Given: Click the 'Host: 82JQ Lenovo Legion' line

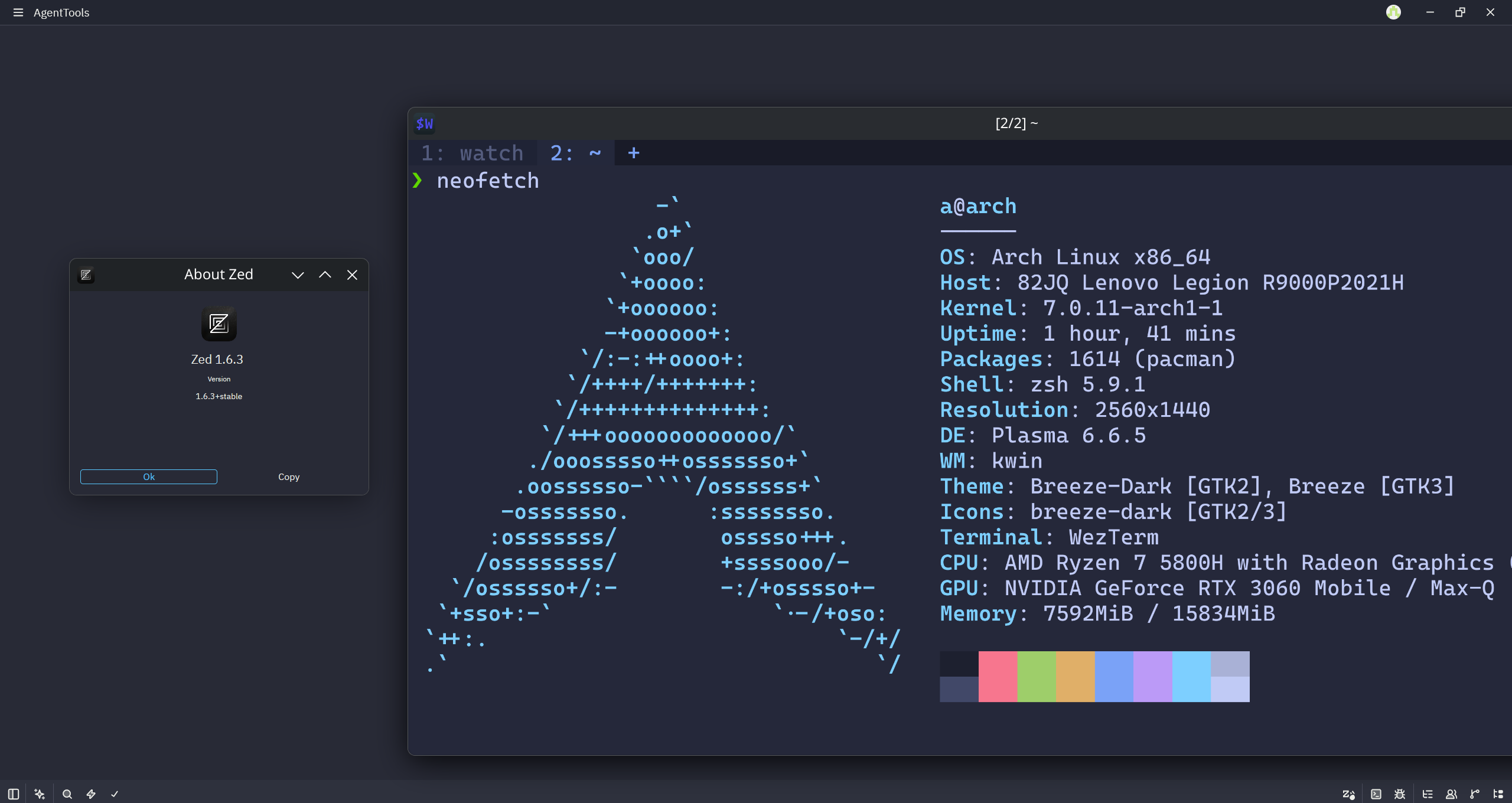Looking at the screenshot, I should click(1172, 283).
